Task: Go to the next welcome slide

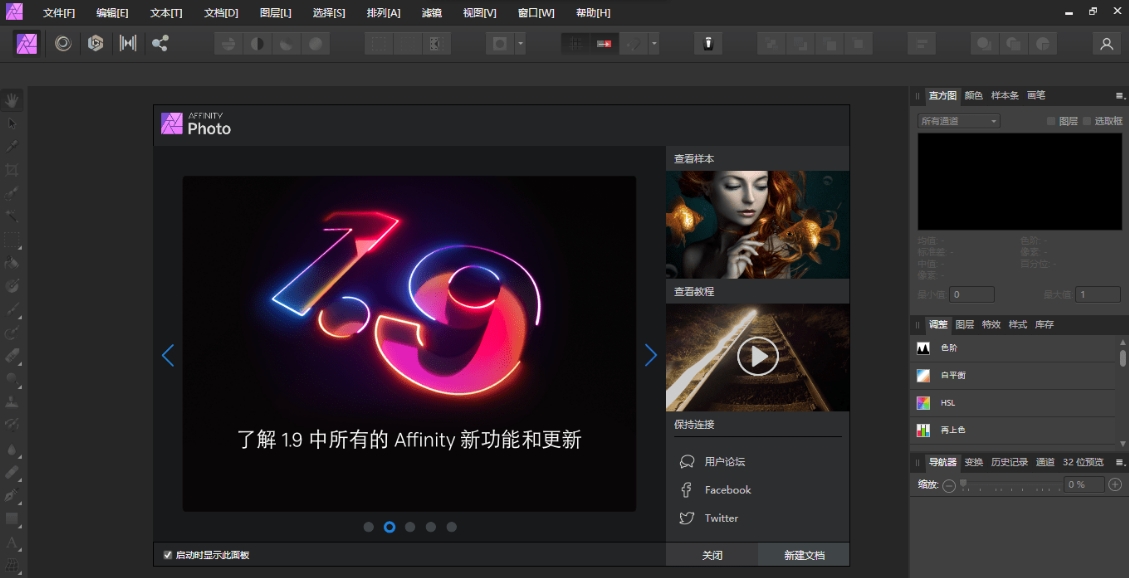Action: click(651, 355)
